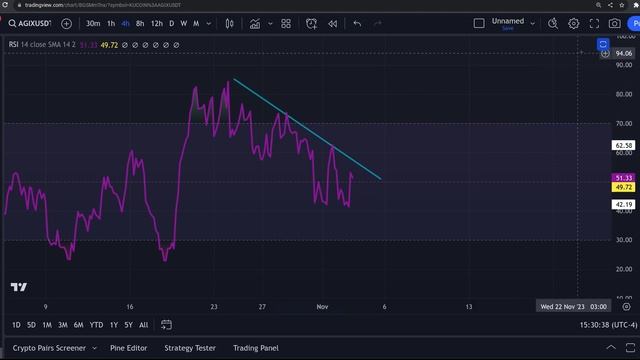Set date range to 5D

(31, 325)
